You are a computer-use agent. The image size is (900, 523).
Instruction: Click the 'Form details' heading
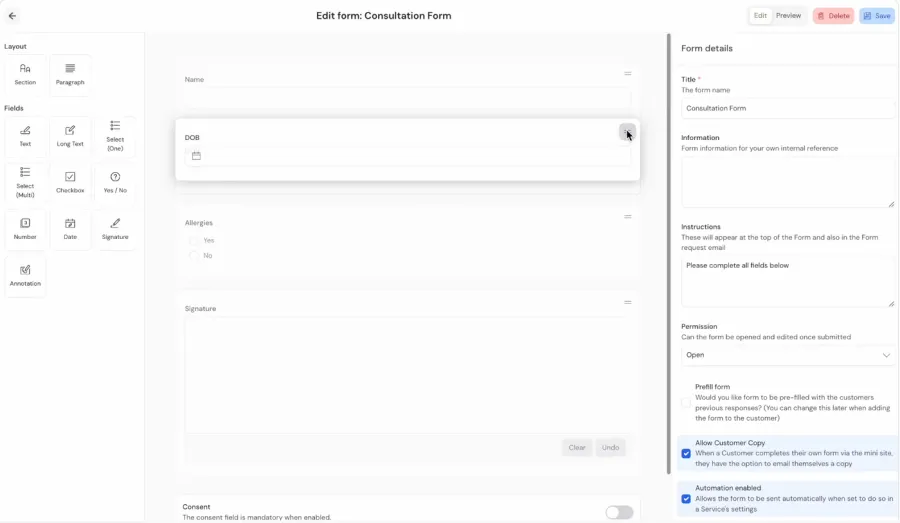click(707, 48)
